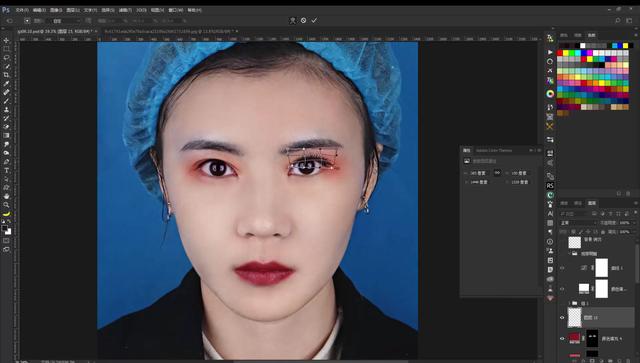Toggle lock all for layer
The width and height of the screenshot is (640, 363).
point(603,232)
